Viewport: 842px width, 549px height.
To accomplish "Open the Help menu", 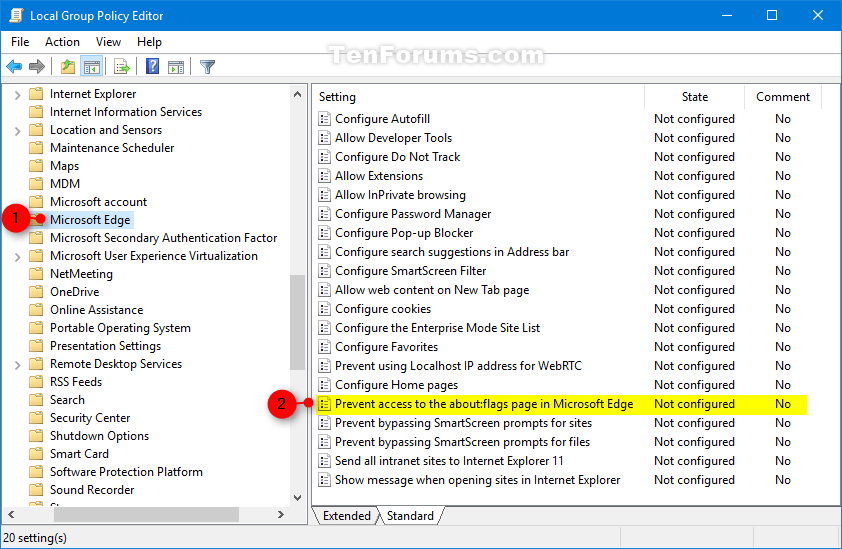I will [x=149, y=42].
